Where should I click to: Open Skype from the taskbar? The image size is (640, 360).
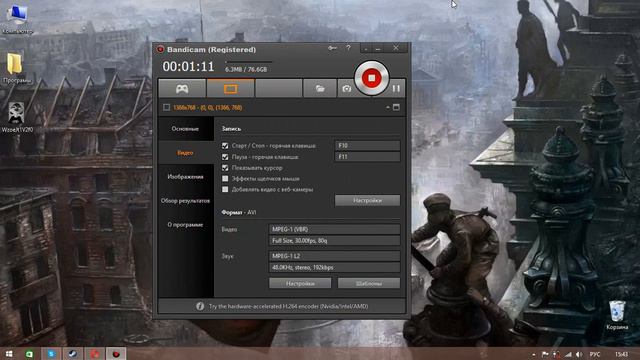[51, 354]
